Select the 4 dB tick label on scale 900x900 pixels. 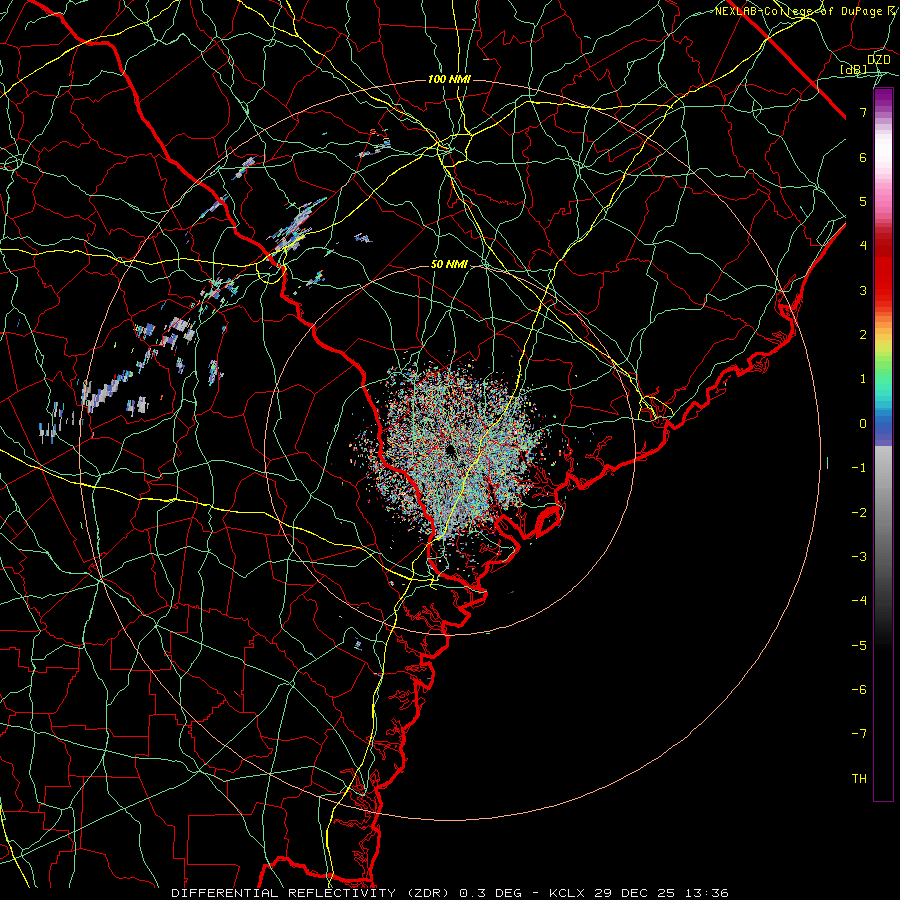coord(863,246)
